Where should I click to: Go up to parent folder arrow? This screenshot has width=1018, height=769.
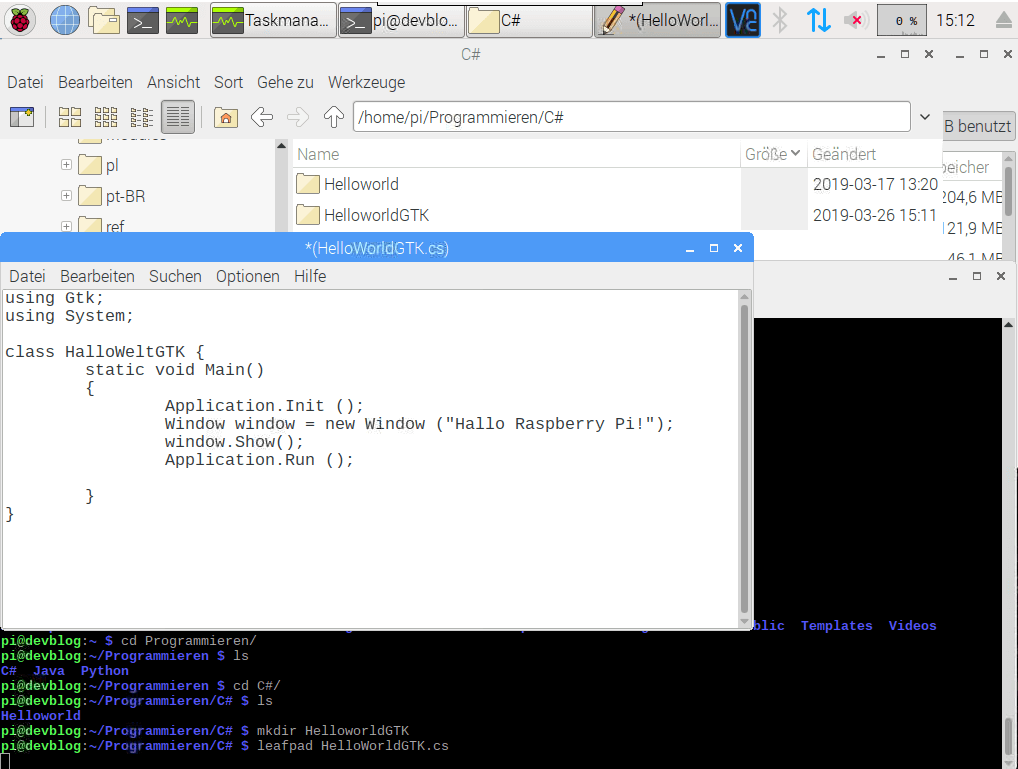(x=333, y=117)
